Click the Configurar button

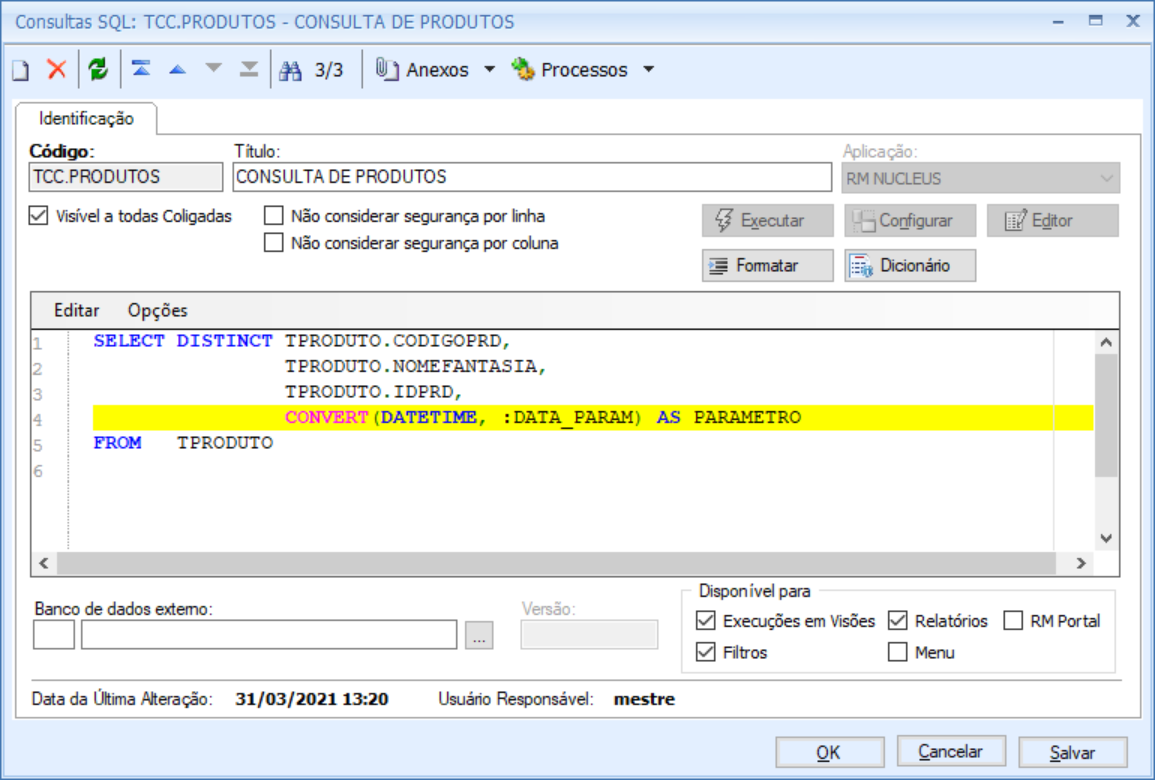(910, 220)
